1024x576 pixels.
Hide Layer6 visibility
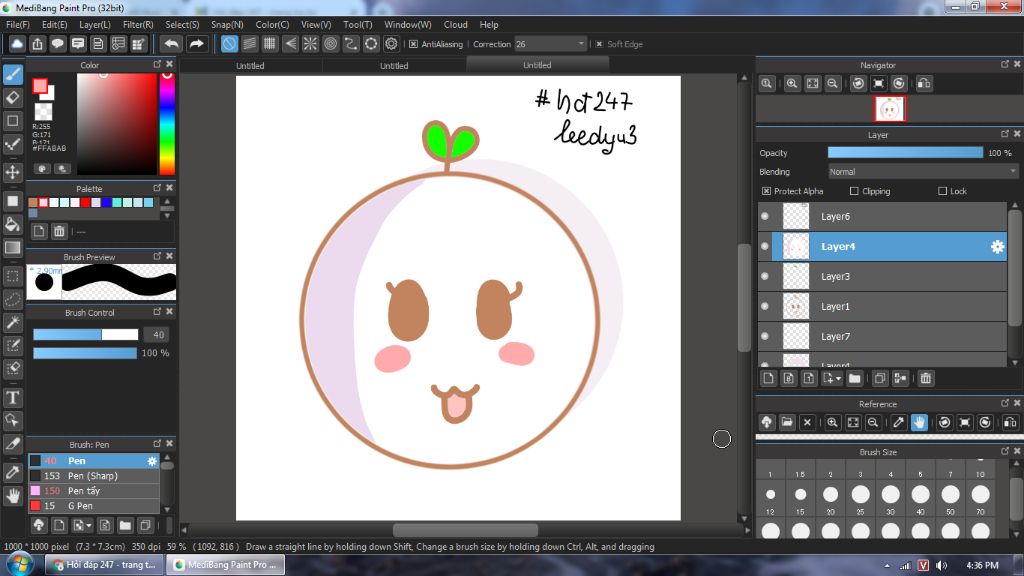pos(765,216)
